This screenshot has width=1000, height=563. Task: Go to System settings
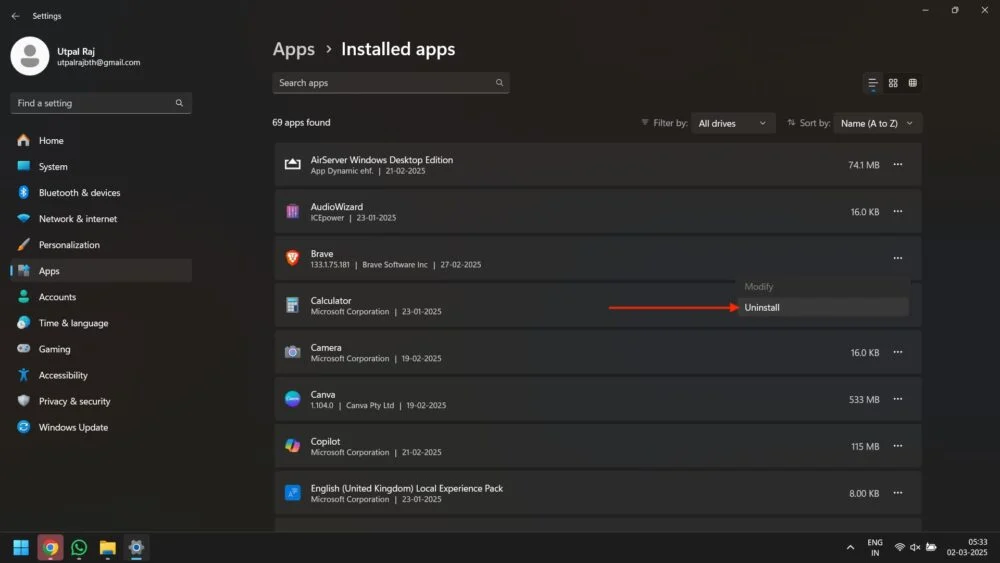click(x=101, y=166)
